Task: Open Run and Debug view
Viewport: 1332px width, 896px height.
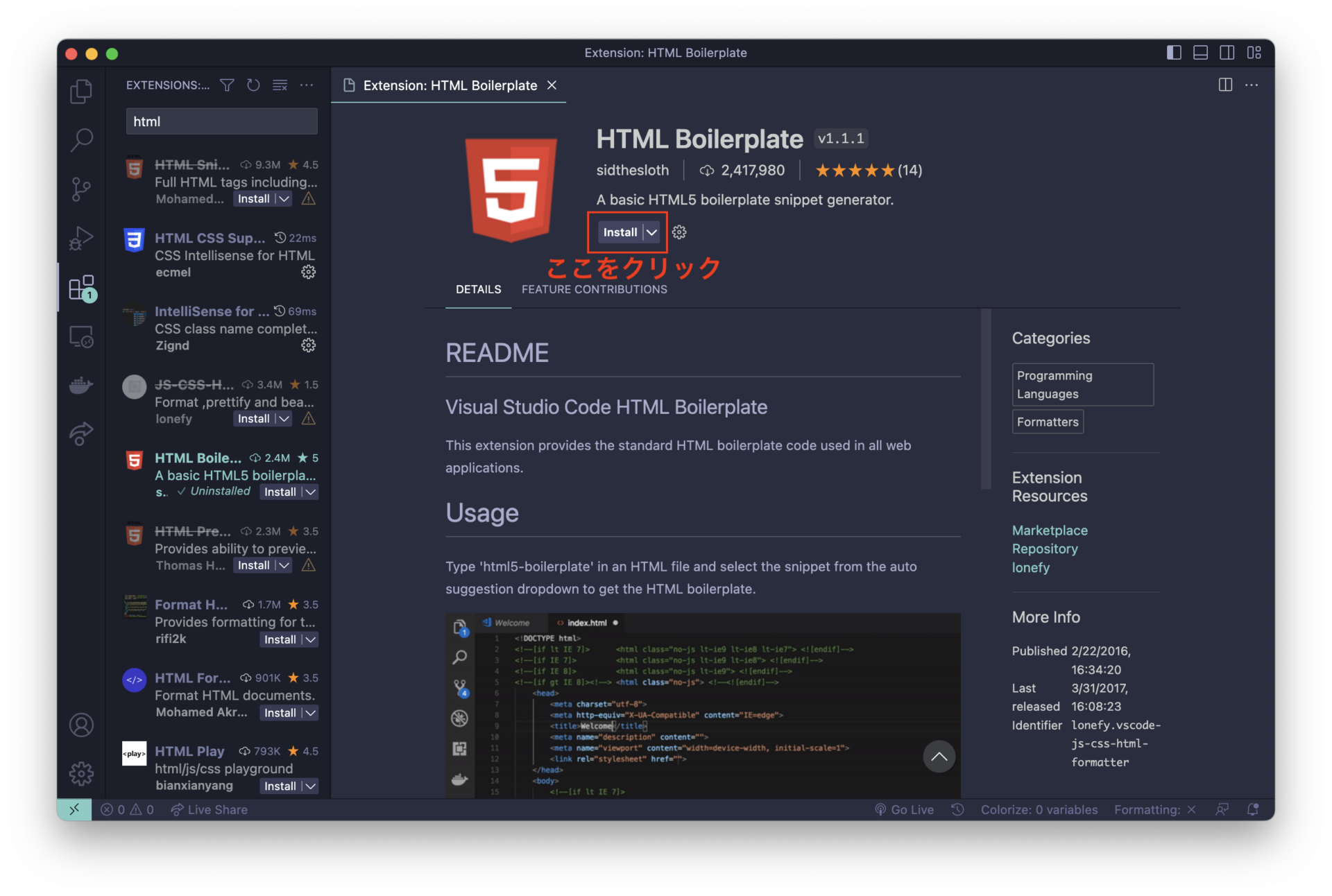Action: 81,238
